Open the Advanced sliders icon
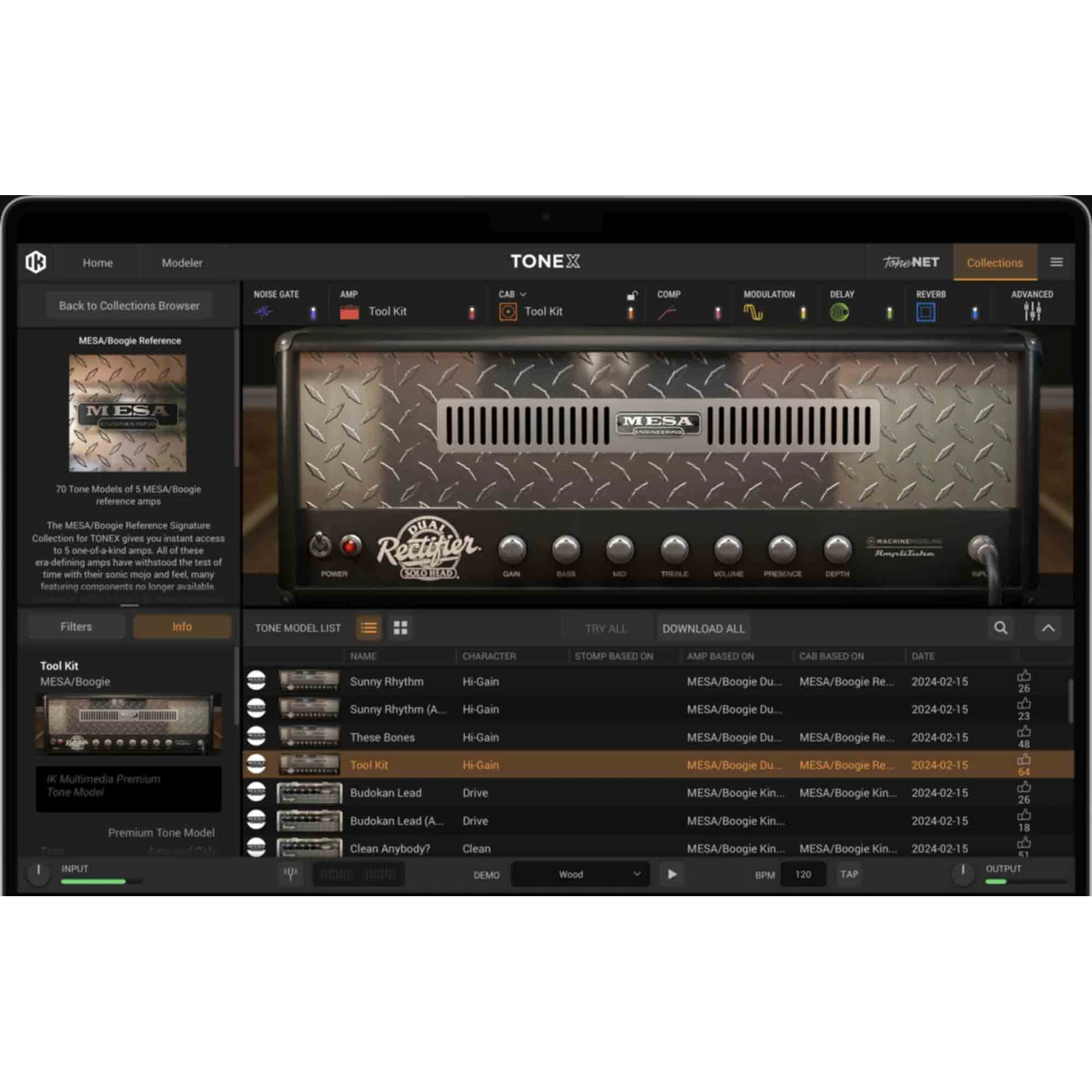 point(1032,312)
